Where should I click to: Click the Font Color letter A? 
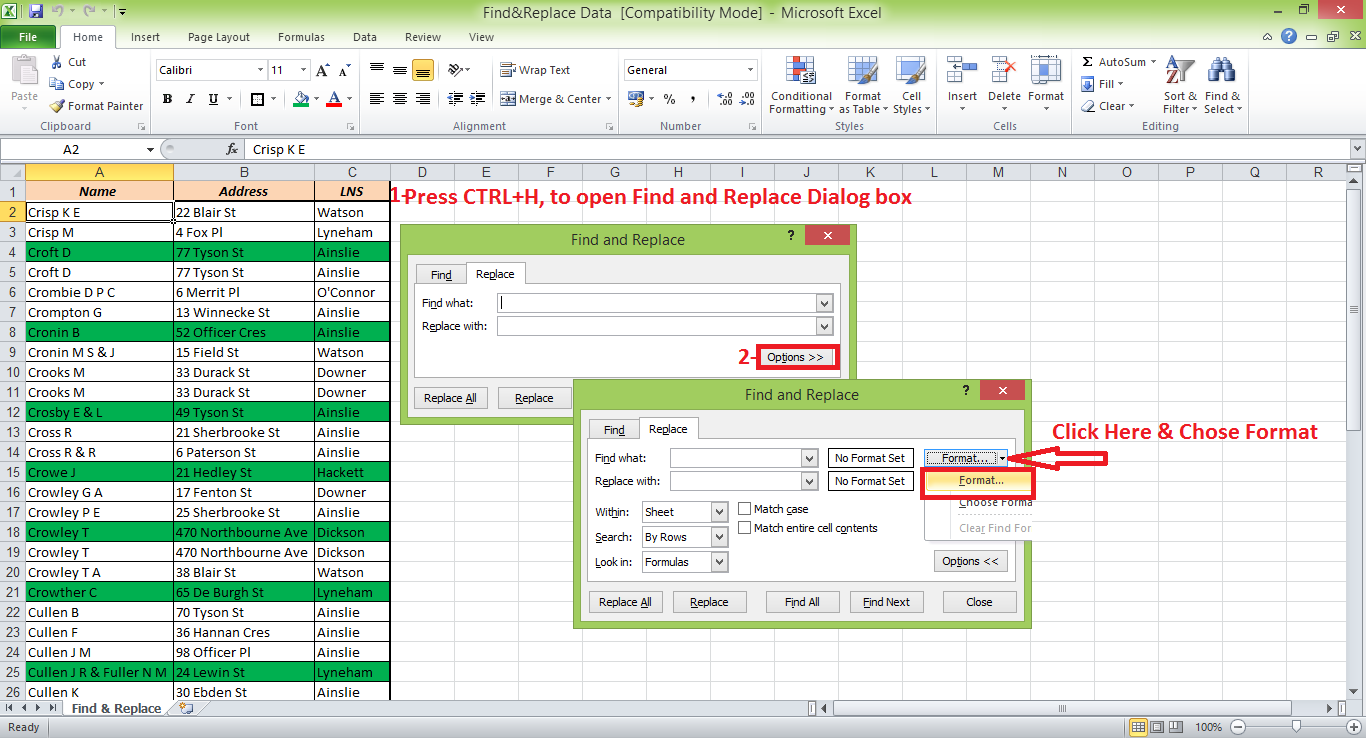point(334,99)
